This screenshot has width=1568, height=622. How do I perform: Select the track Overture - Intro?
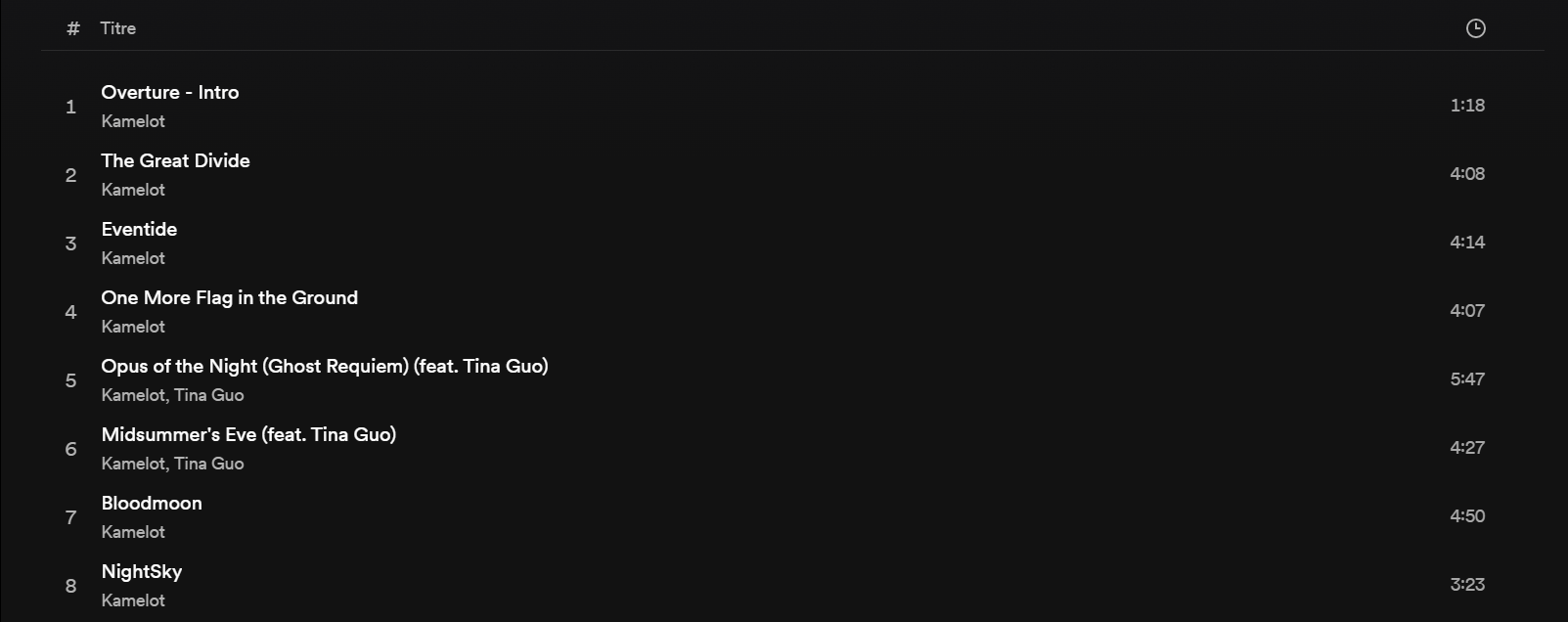pyautogui.click(x=169, y=92)
